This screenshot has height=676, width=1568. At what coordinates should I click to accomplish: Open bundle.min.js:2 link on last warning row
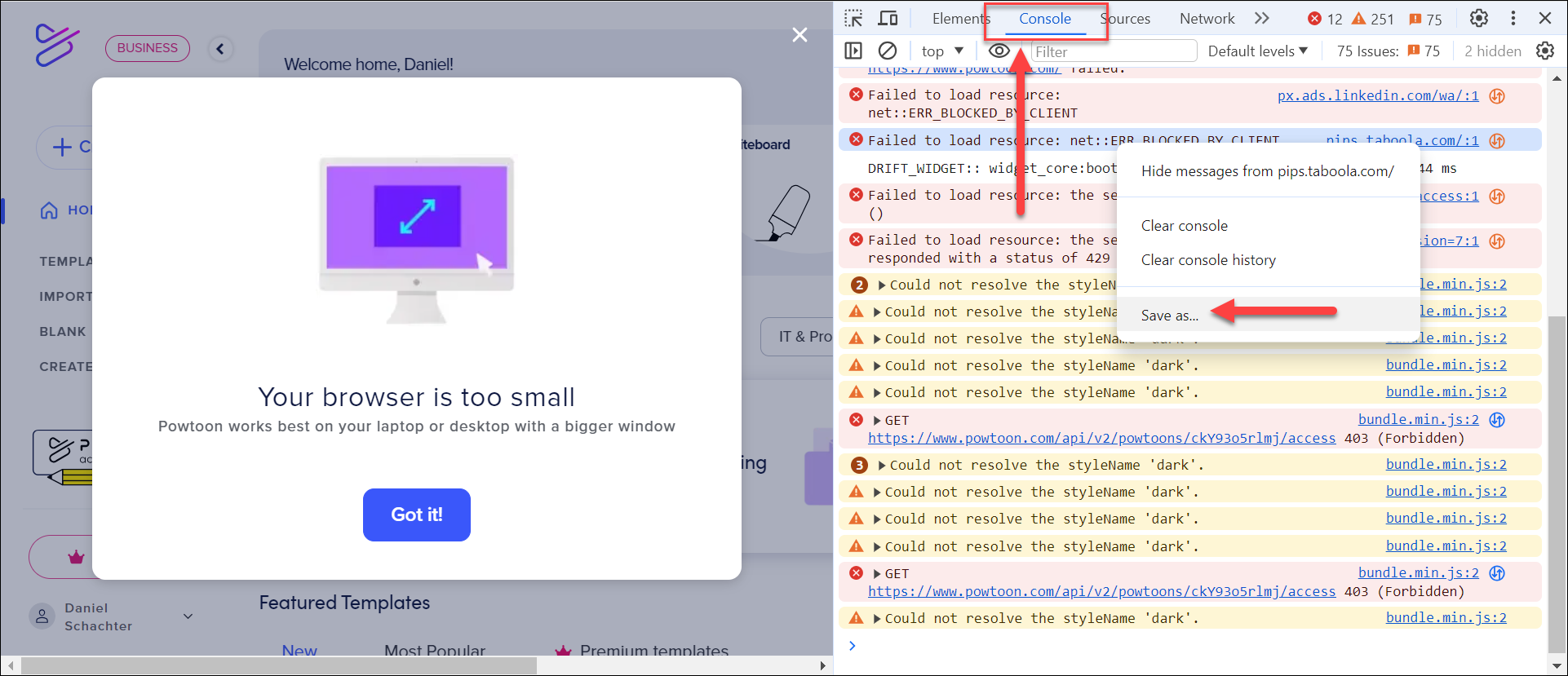(x=1446, y=618)
